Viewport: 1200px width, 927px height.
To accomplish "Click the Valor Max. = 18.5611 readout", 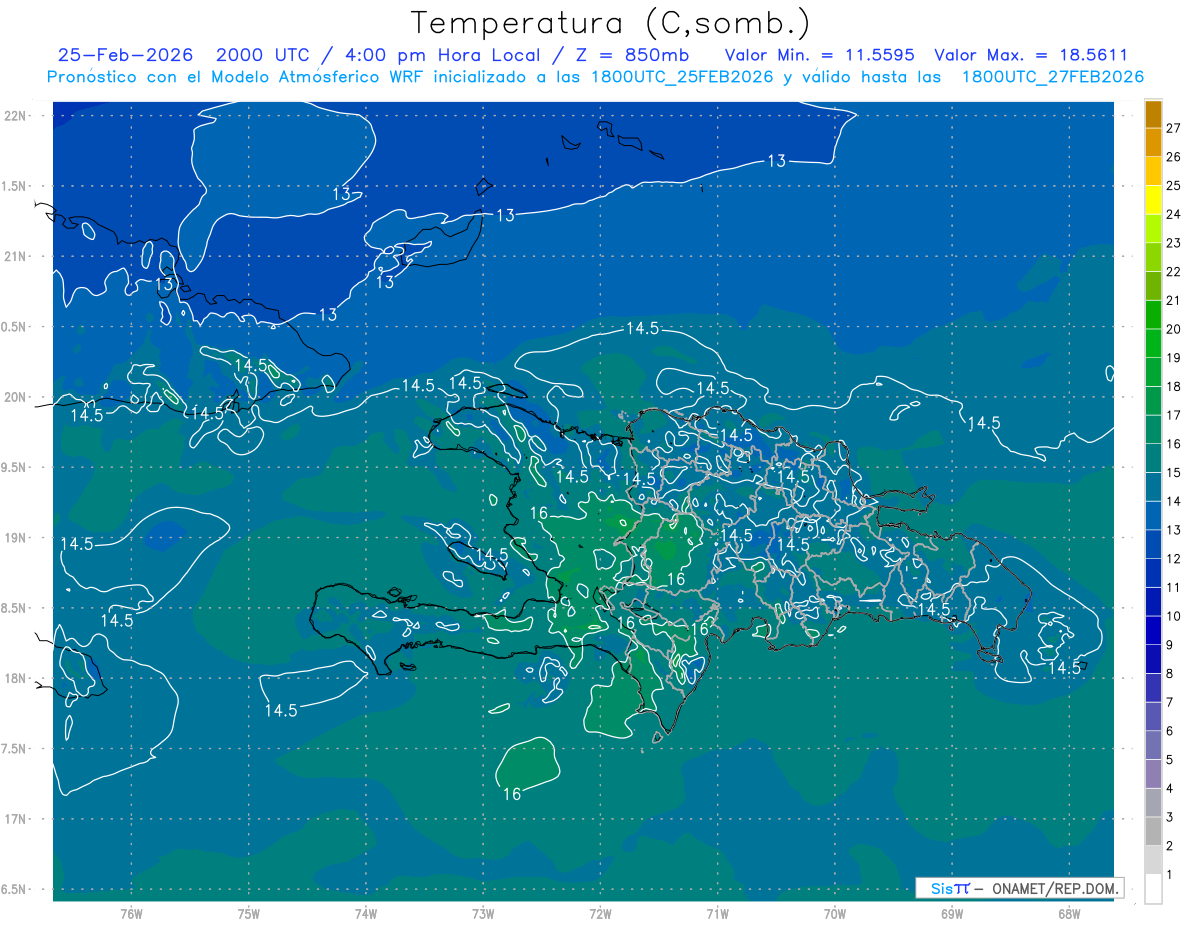I will tap(1030, 55).
